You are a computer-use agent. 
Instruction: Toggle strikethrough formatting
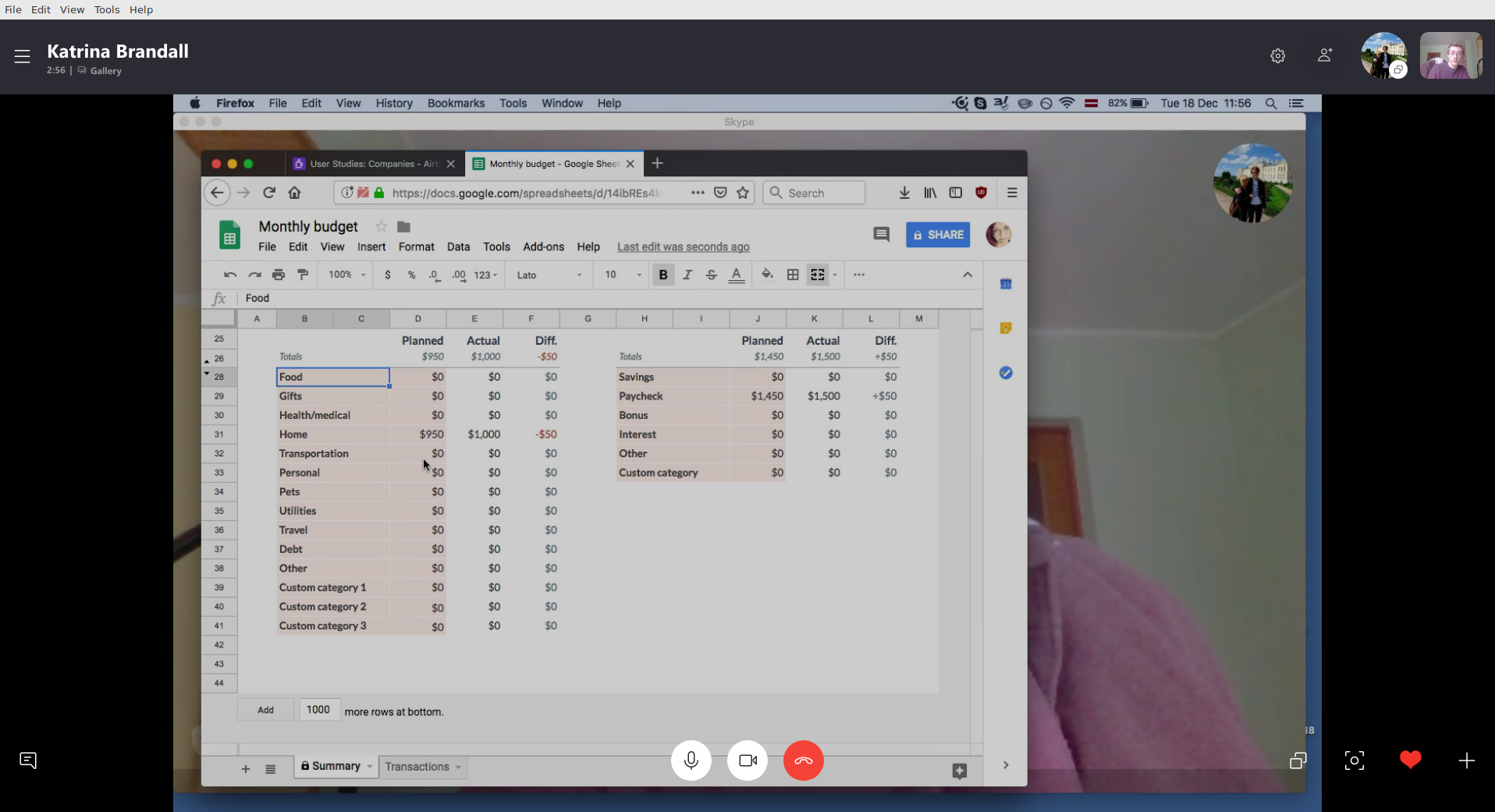(712, 275)
